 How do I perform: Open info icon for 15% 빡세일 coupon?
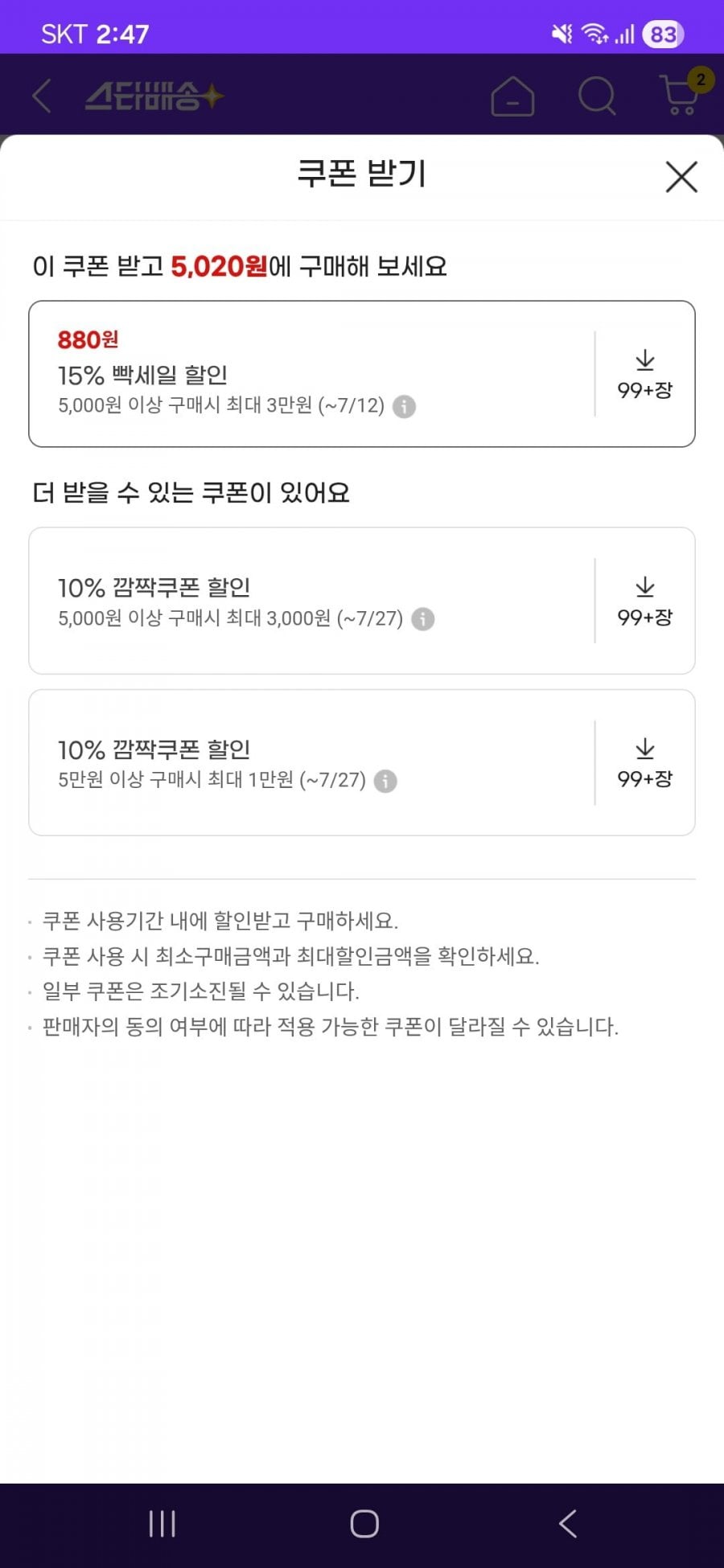coord(404,406)
